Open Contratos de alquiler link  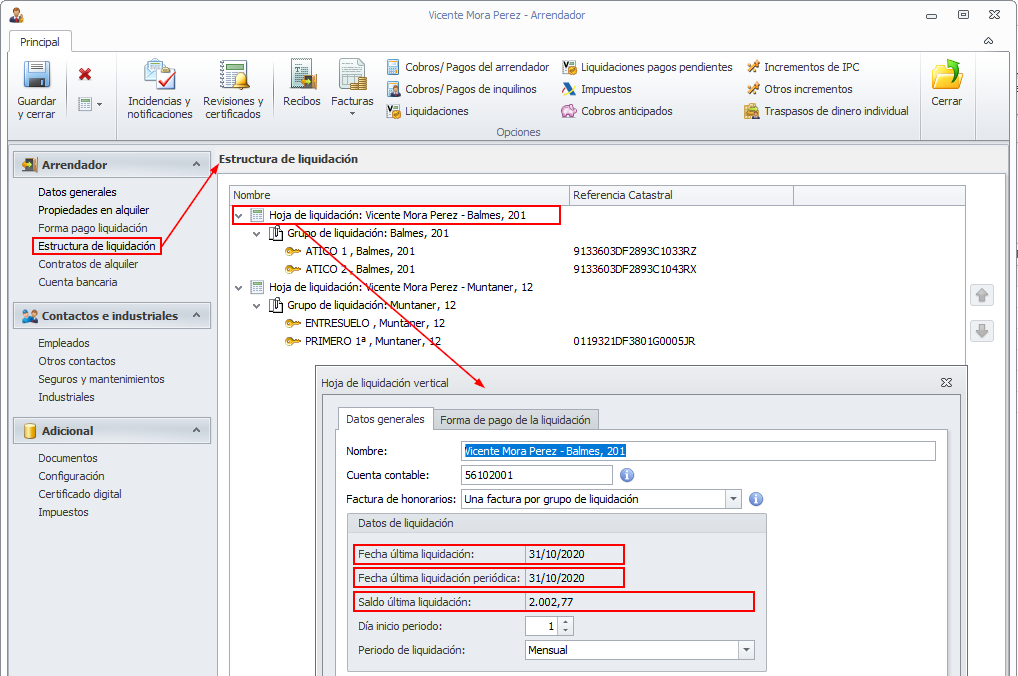(88, 264)
